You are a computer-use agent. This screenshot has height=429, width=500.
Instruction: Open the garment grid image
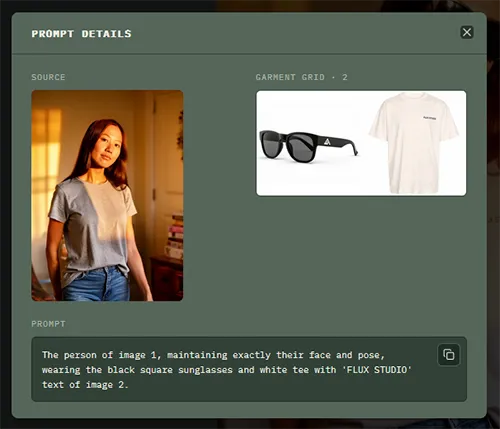(361, 143)
